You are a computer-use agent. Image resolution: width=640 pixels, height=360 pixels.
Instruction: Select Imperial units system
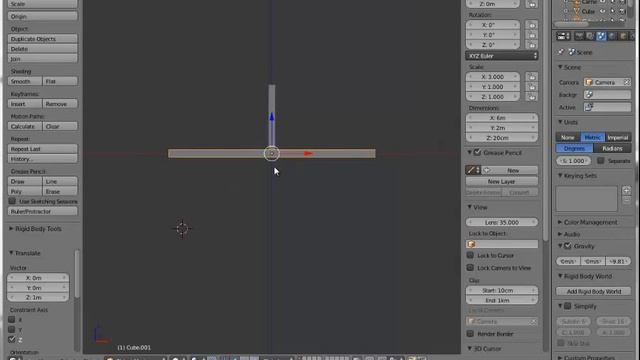click(618, 138)
